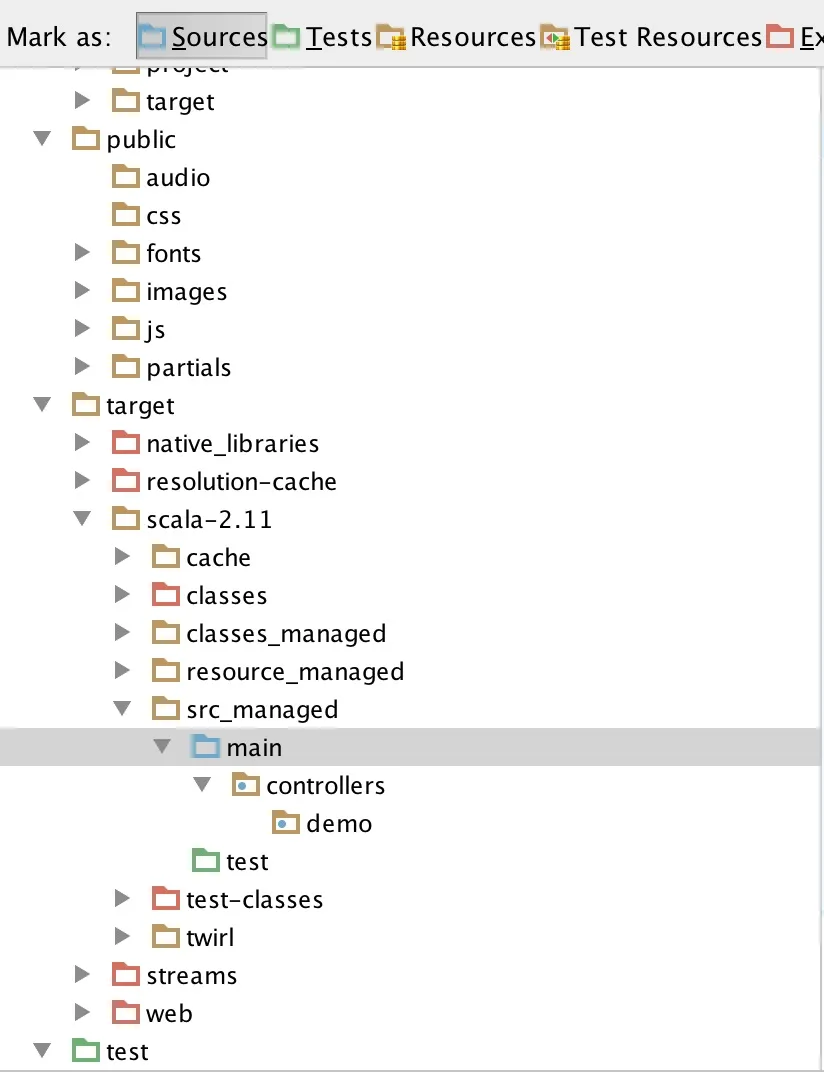Select the 'css' folder name

[163, 216]
